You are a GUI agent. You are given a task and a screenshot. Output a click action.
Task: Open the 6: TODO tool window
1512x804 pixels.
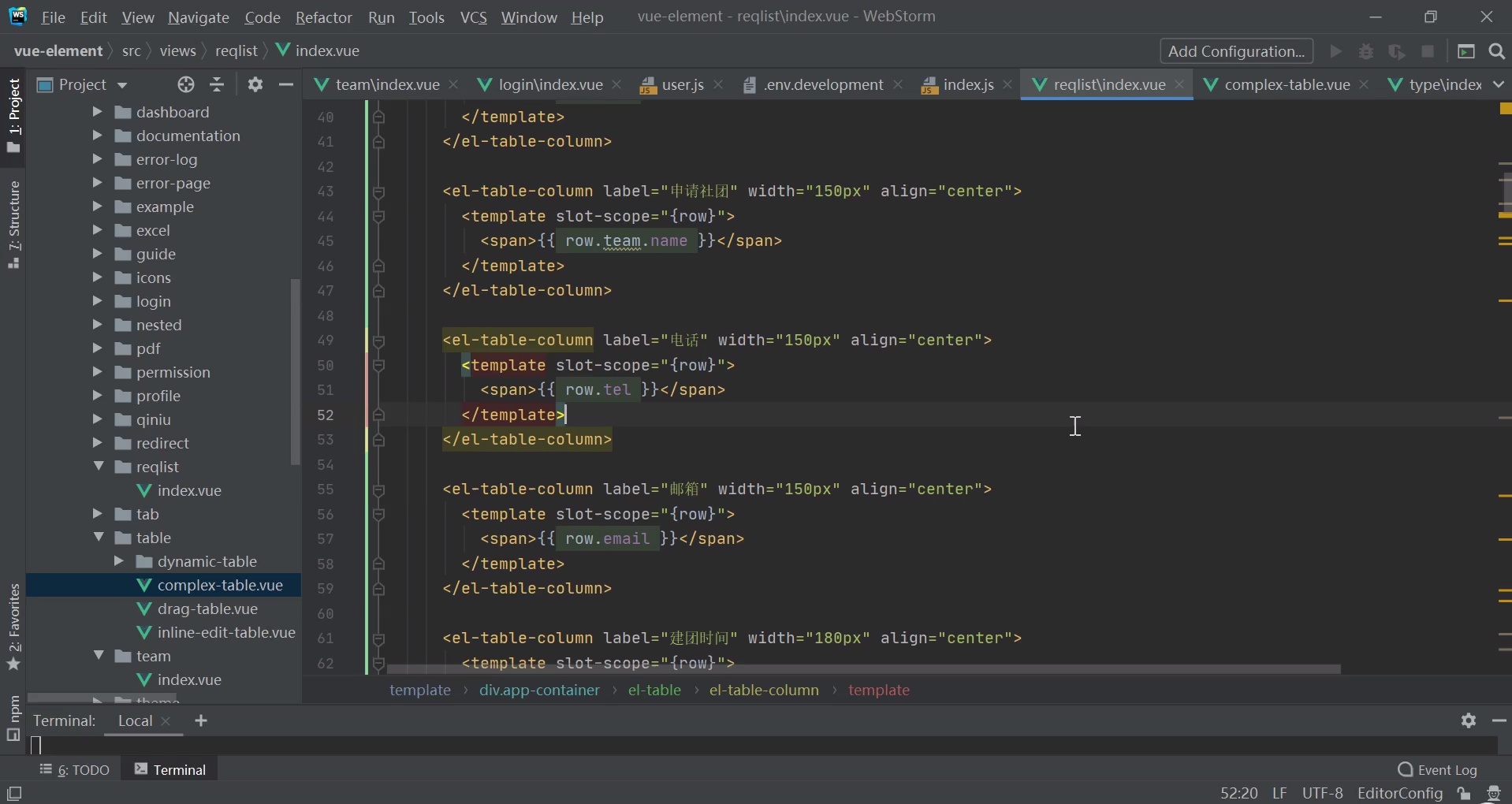click(x=75, y=770)
